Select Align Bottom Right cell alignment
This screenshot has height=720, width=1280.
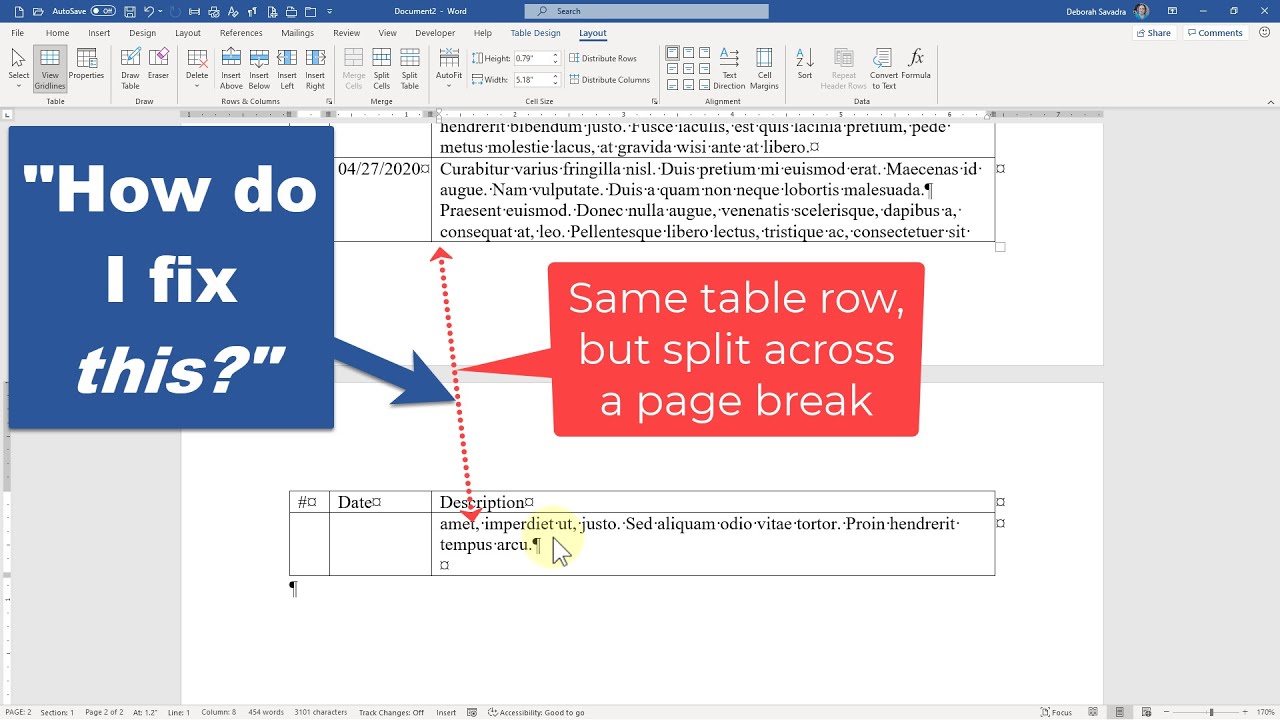(x=704, y=85)
